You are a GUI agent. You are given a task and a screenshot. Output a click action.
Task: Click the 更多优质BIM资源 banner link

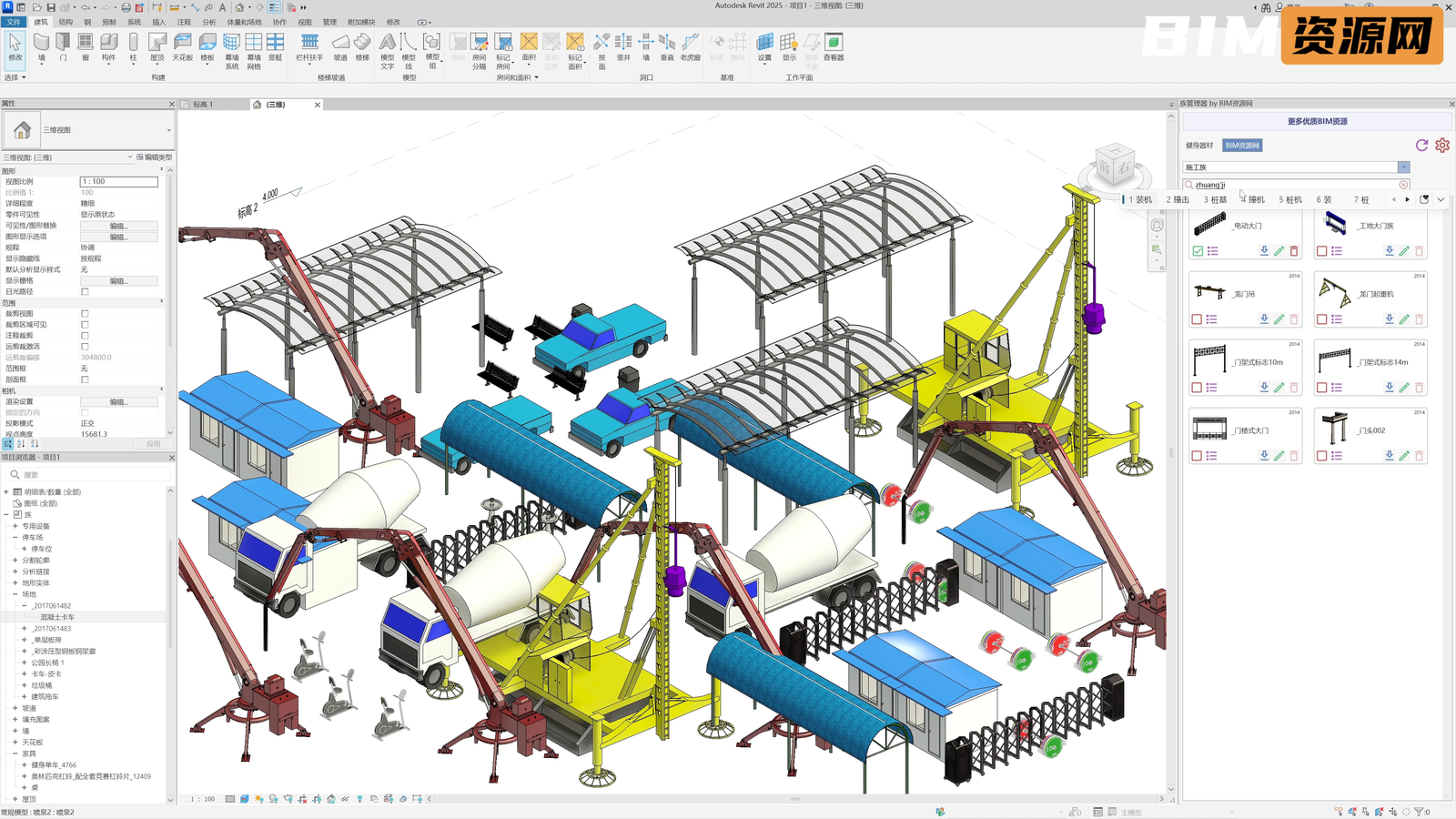tap(1317, 121)
